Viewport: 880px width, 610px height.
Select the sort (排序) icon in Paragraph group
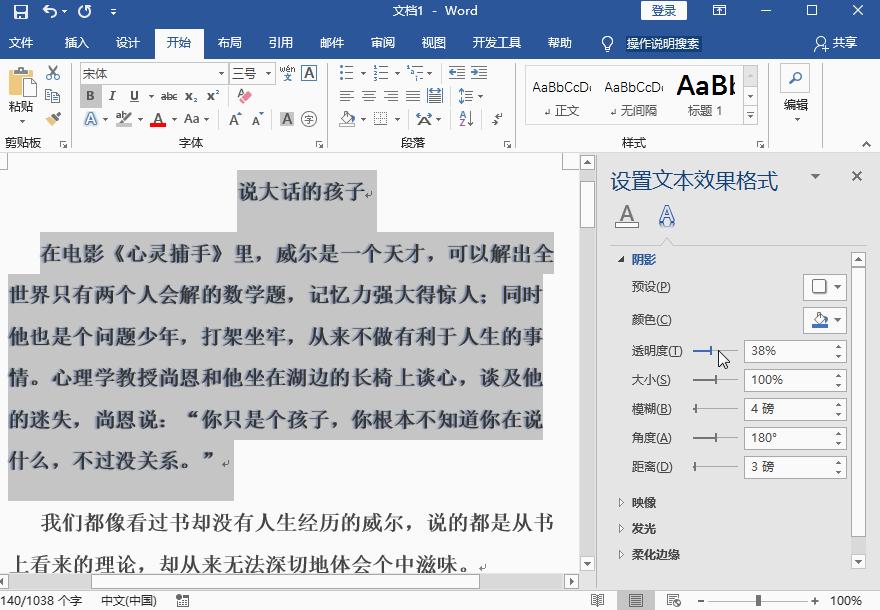466,119
